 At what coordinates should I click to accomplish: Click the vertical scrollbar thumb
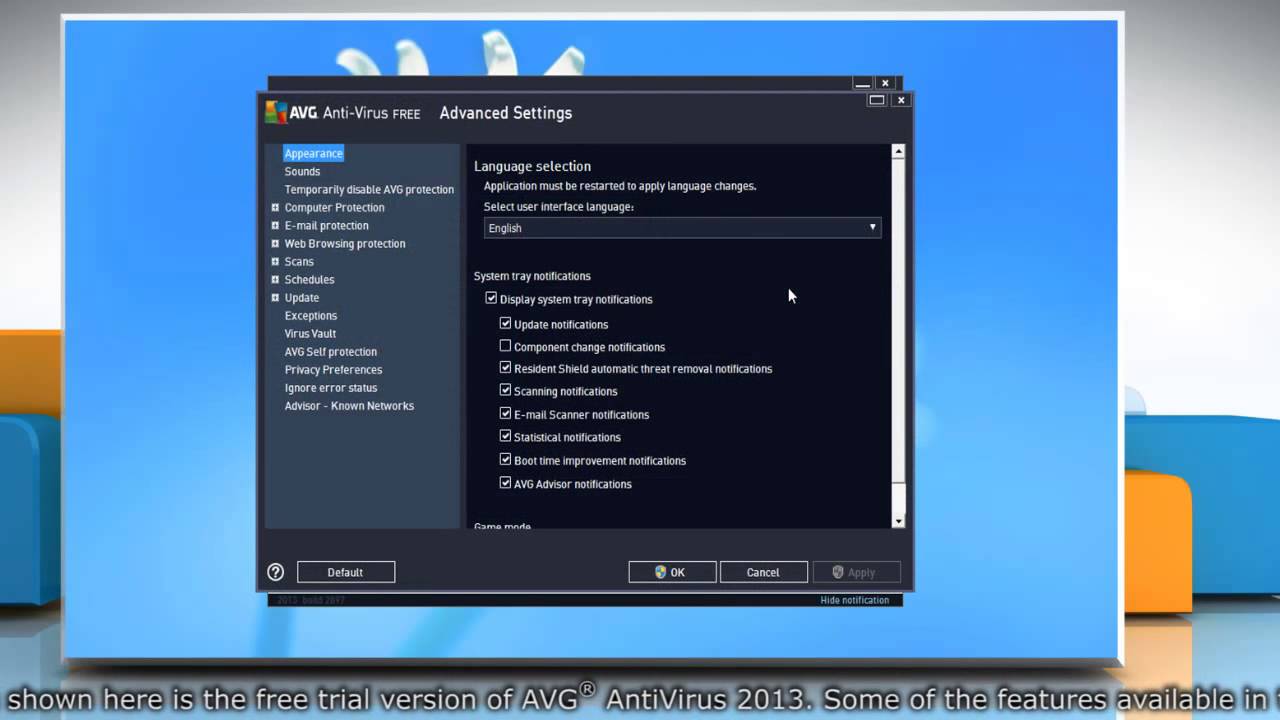point(898,322)
